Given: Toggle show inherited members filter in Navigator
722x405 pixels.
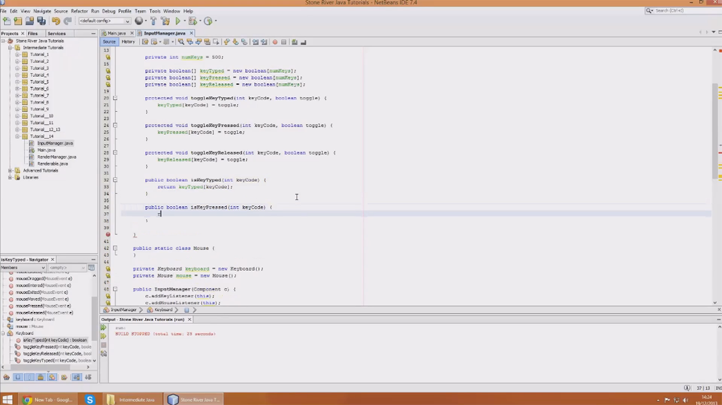Looking at the screenshot, I should [x=6, y=377].
